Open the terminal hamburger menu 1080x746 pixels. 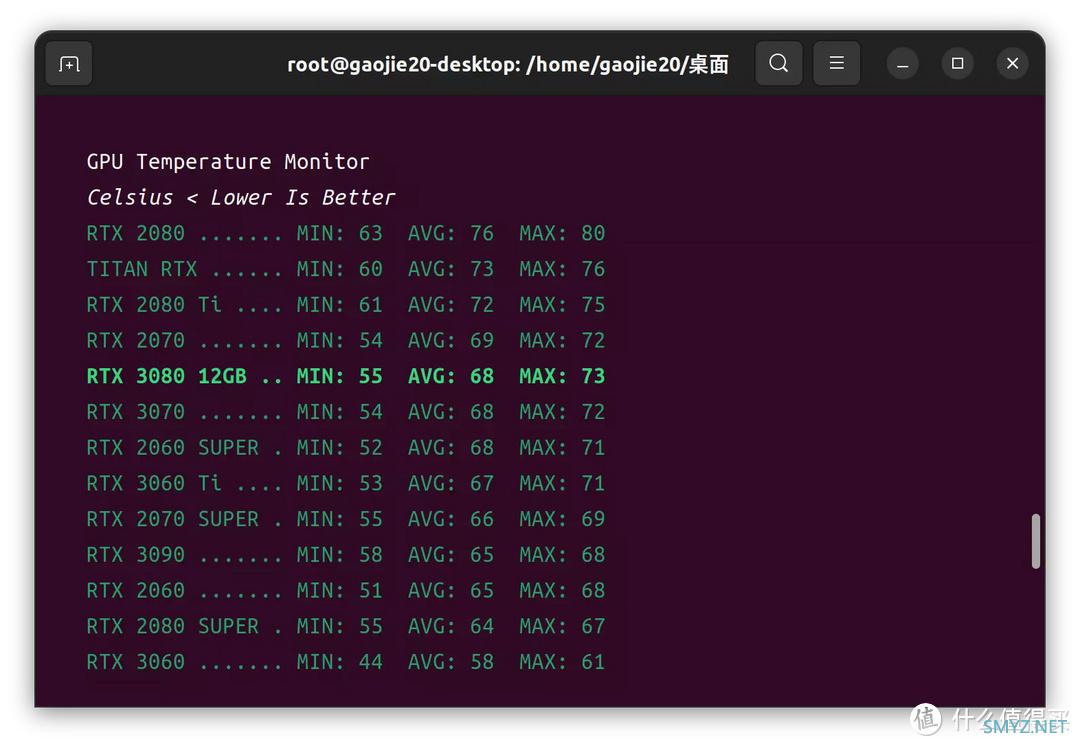click(836, 63)
